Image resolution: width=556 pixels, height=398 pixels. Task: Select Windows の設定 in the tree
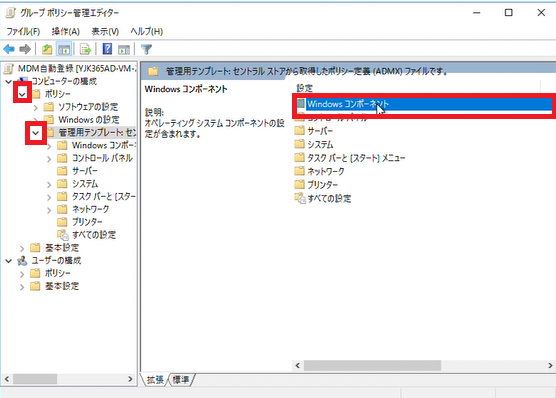pos(89,120)
